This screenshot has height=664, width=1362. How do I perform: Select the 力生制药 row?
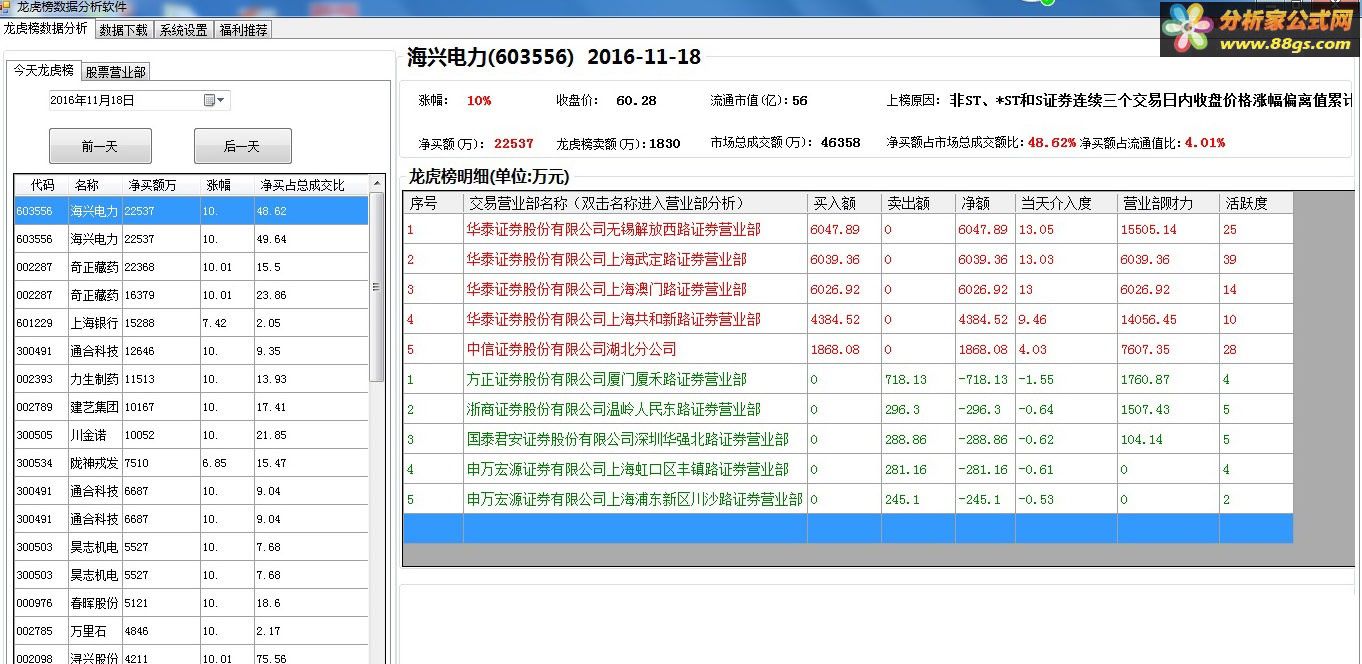click(x=191, y=379)
